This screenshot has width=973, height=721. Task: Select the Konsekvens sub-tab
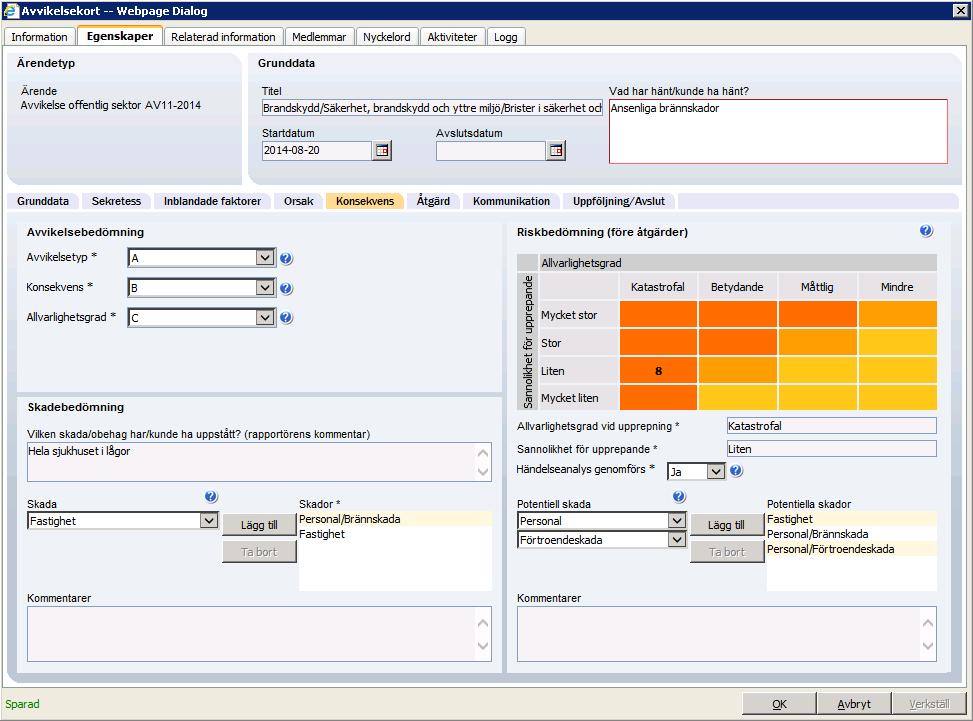point(365,201)
